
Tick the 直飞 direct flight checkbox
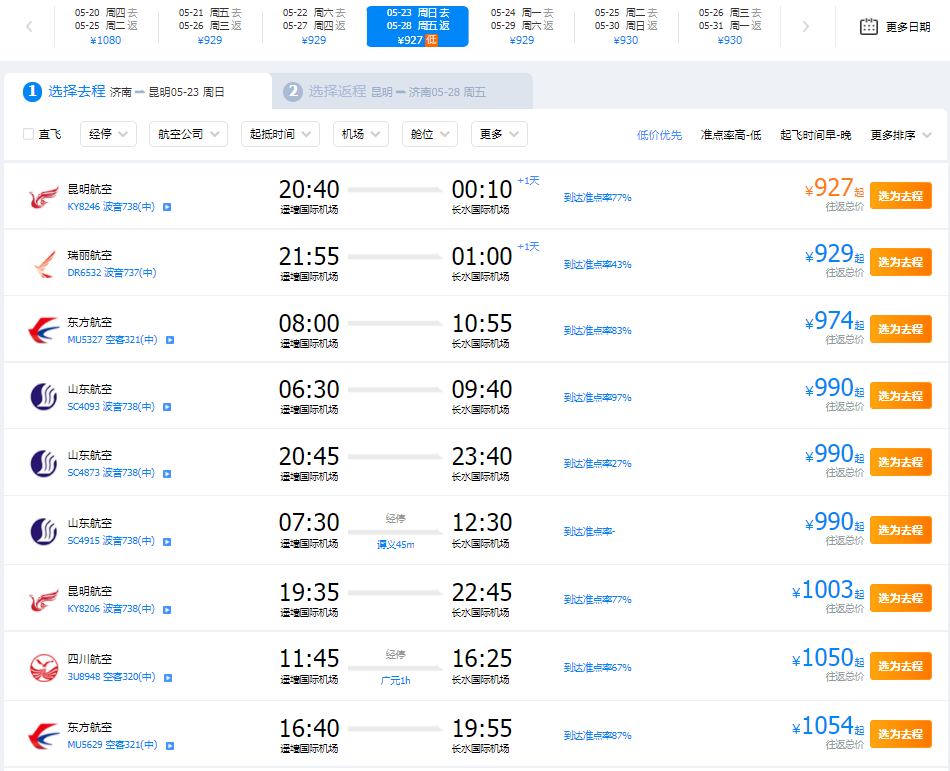28,134
